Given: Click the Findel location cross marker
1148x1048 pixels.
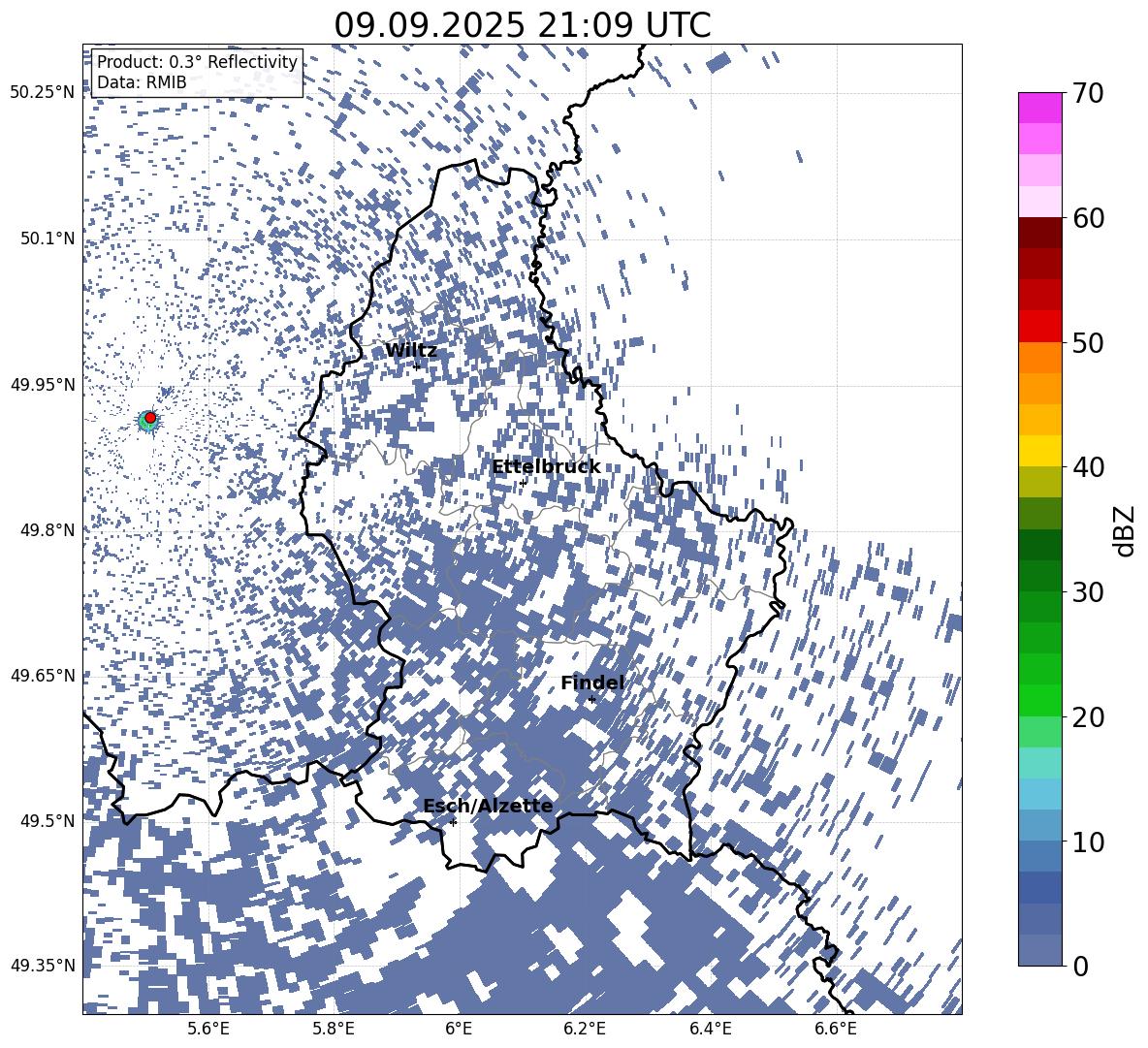Looking at the screenshot, I should [x=591, y=700].
